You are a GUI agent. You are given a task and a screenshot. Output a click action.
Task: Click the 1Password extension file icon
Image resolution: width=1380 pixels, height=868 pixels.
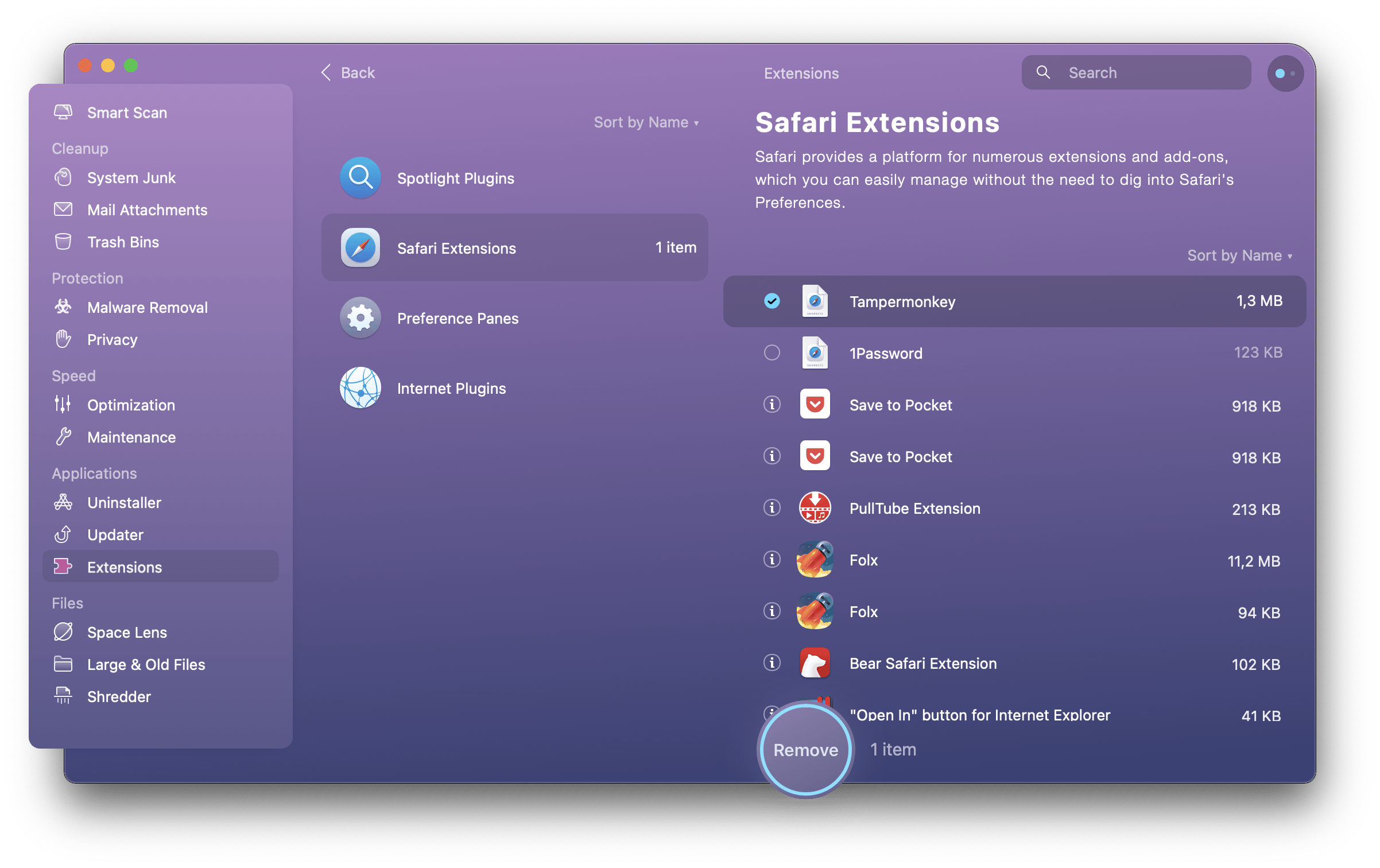[x=815, y=353]
